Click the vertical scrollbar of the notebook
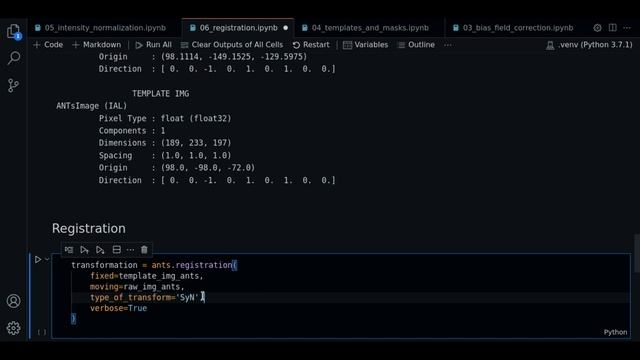The height and width of the screenshot is (360, 640). pos(637,253)
